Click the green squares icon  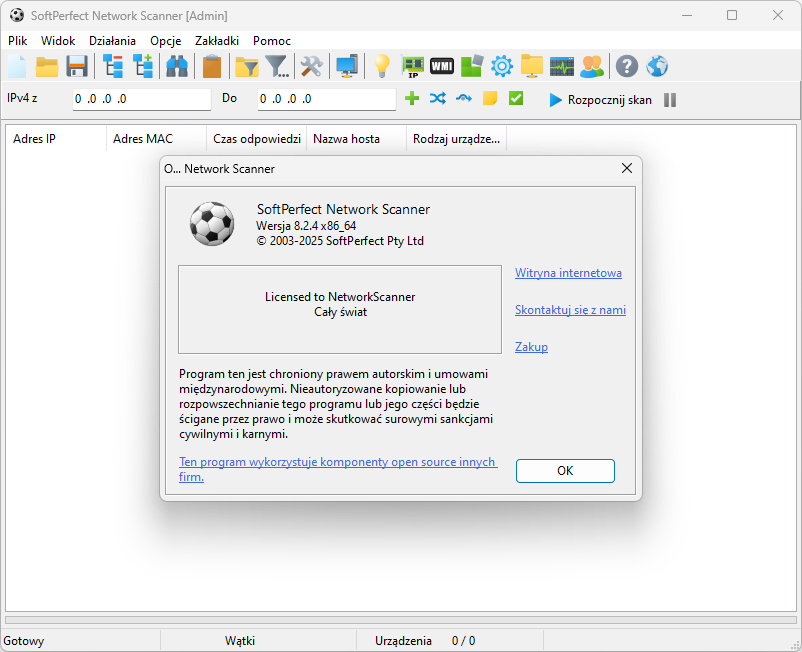pos(472,66)
